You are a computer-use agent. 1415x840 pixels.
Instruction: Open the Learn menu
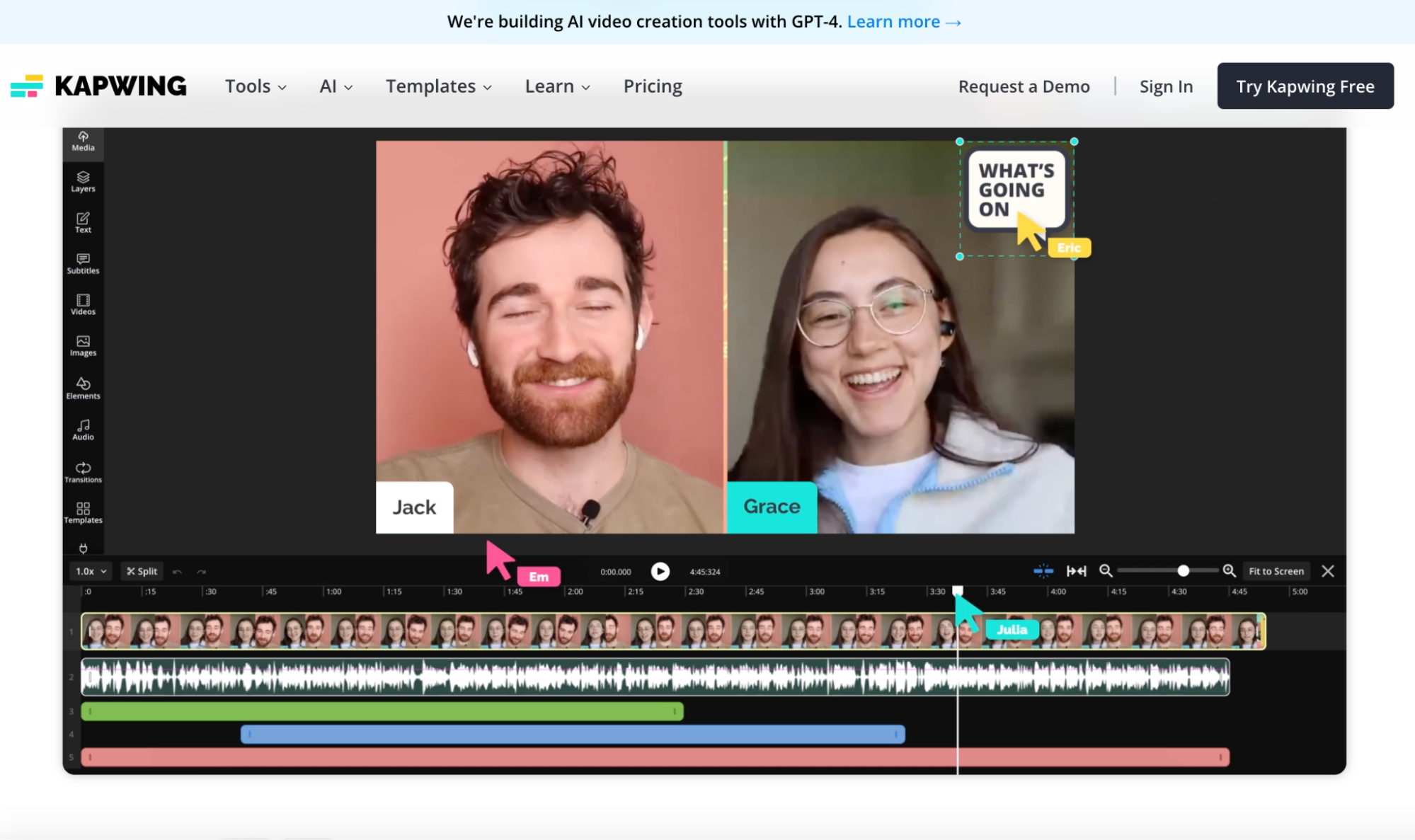[557, 86]
